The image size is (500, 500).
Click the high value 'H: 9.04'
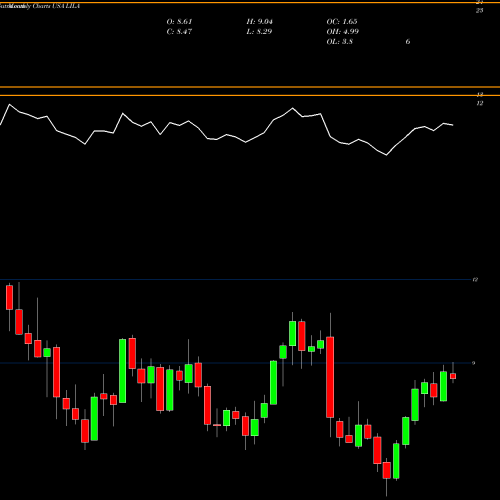click(x=259, y=22)
